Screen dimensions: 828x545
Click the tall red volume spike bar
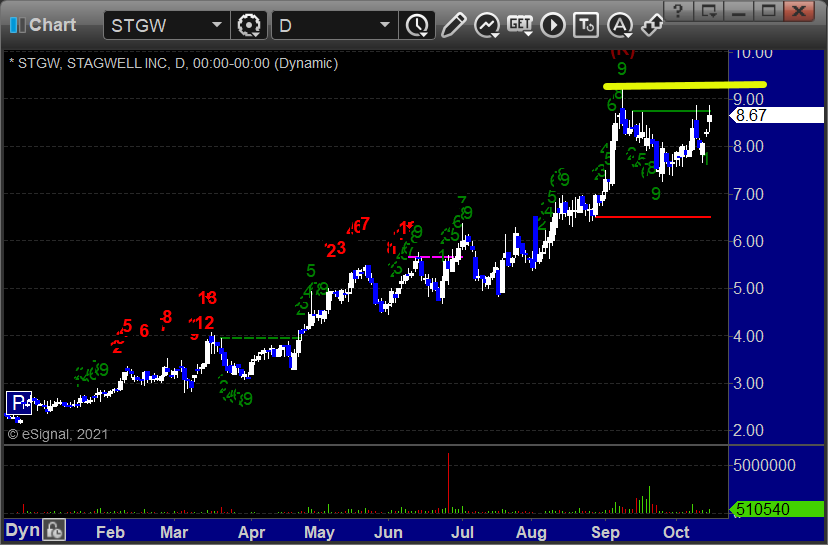(448, 483)
